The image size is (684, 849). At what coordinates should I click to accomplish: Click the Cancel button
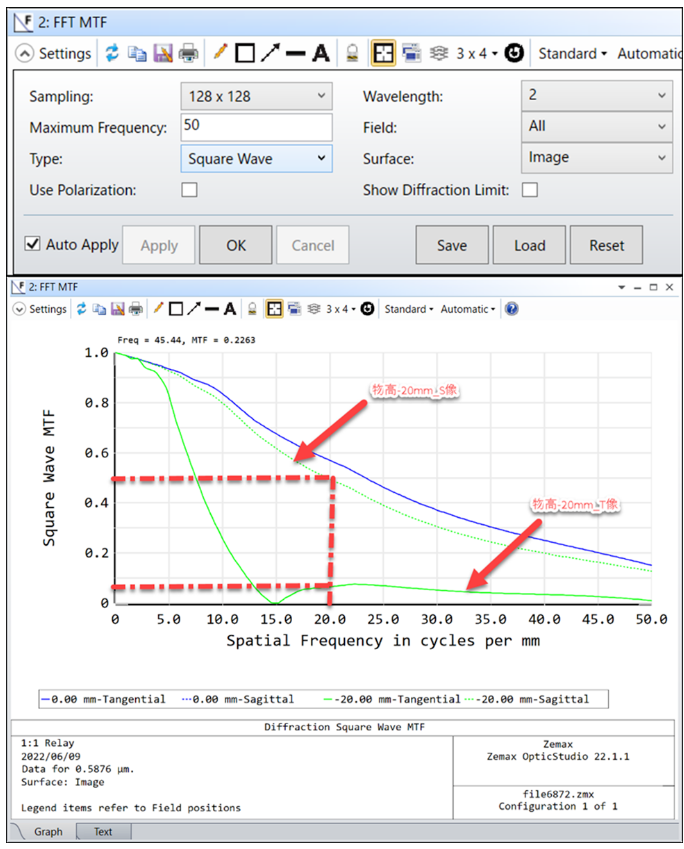pos(312,245)
